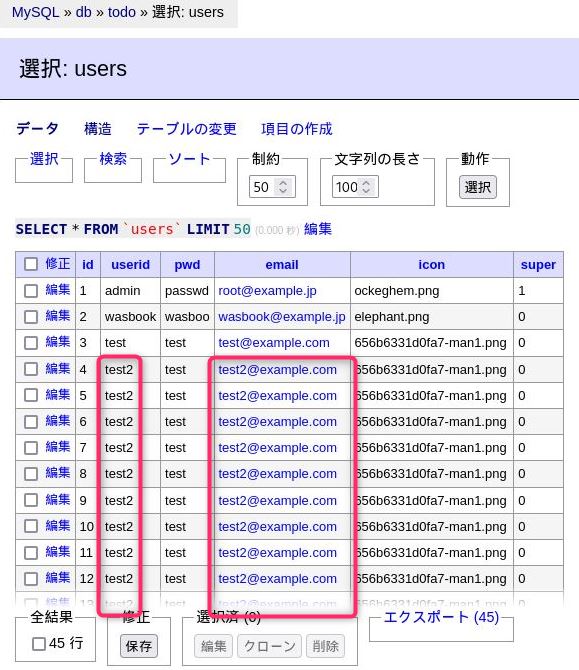Click the passwd password cell
This screenshot has height=670, width=579.
(187, 291)
